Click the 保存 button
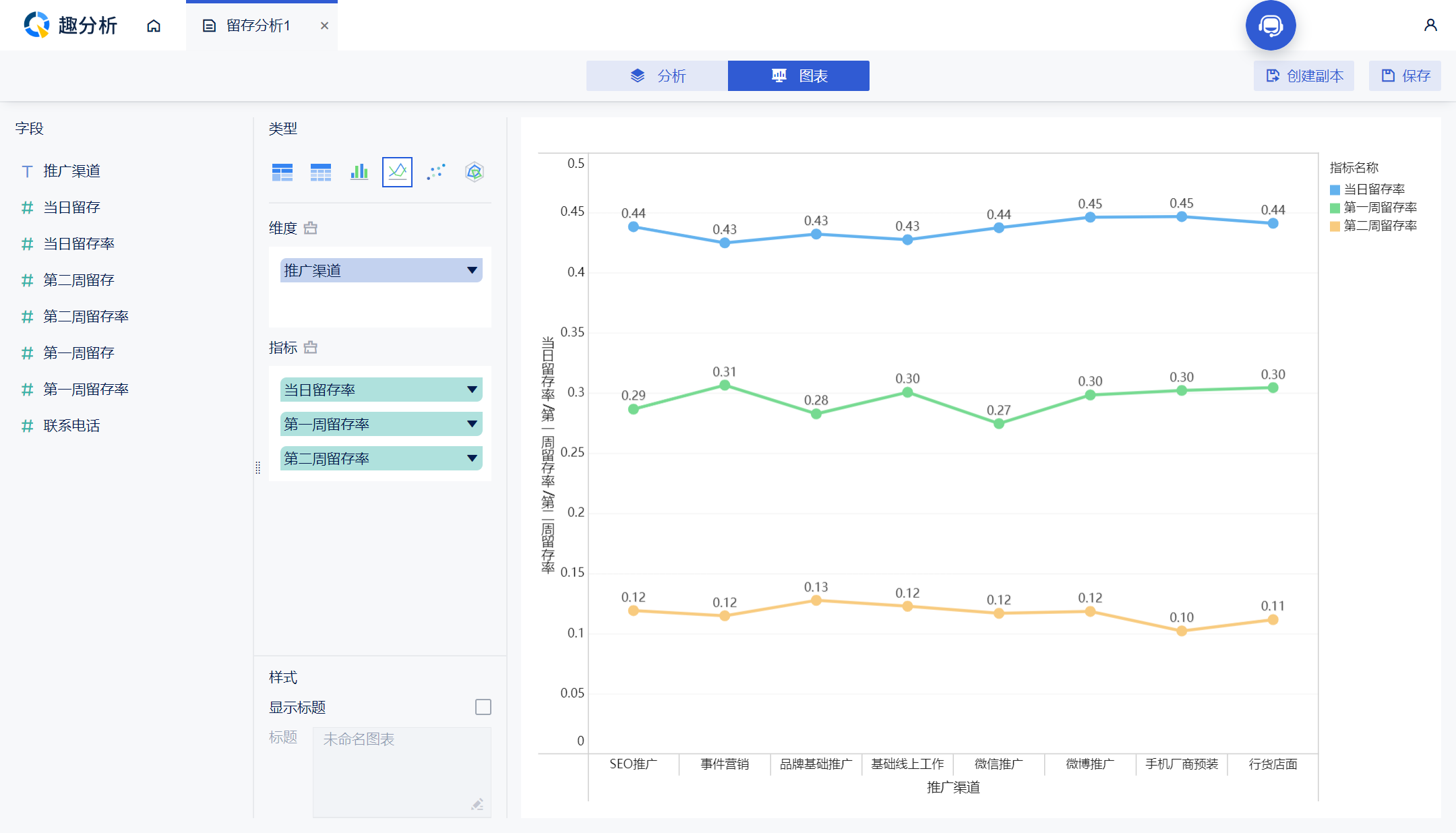The image size is (1456, 833). (1405, 75)
